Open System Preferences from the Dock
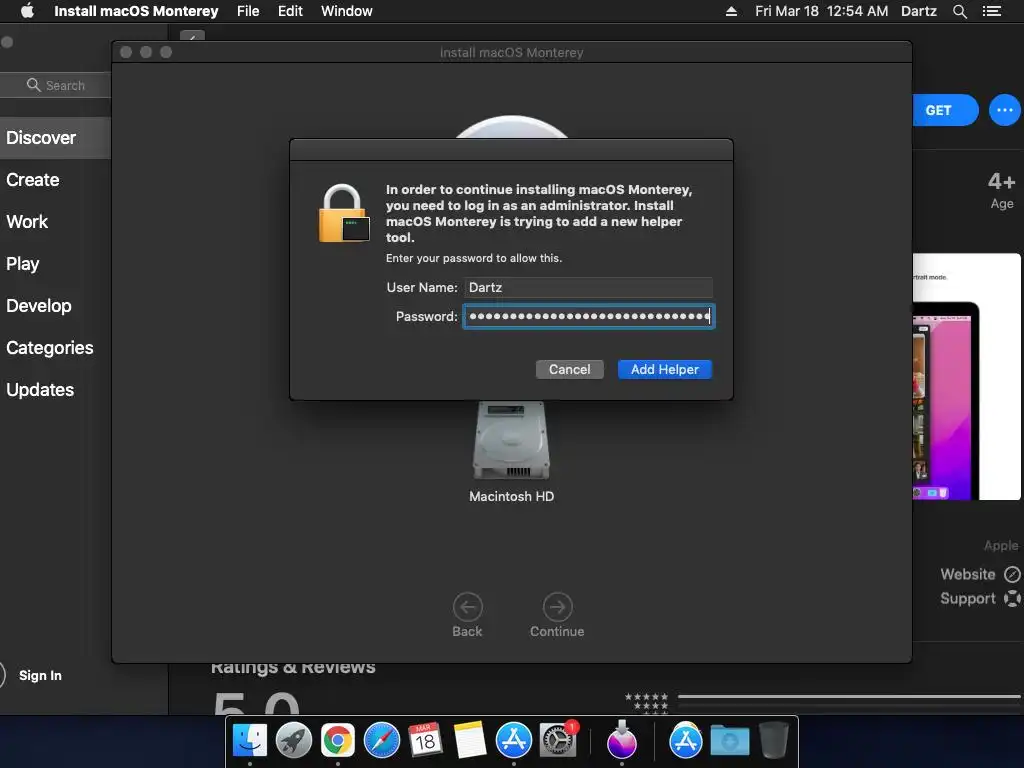Image resolution: width=1024 pixels, height=768 pixels. coord(558,741)
